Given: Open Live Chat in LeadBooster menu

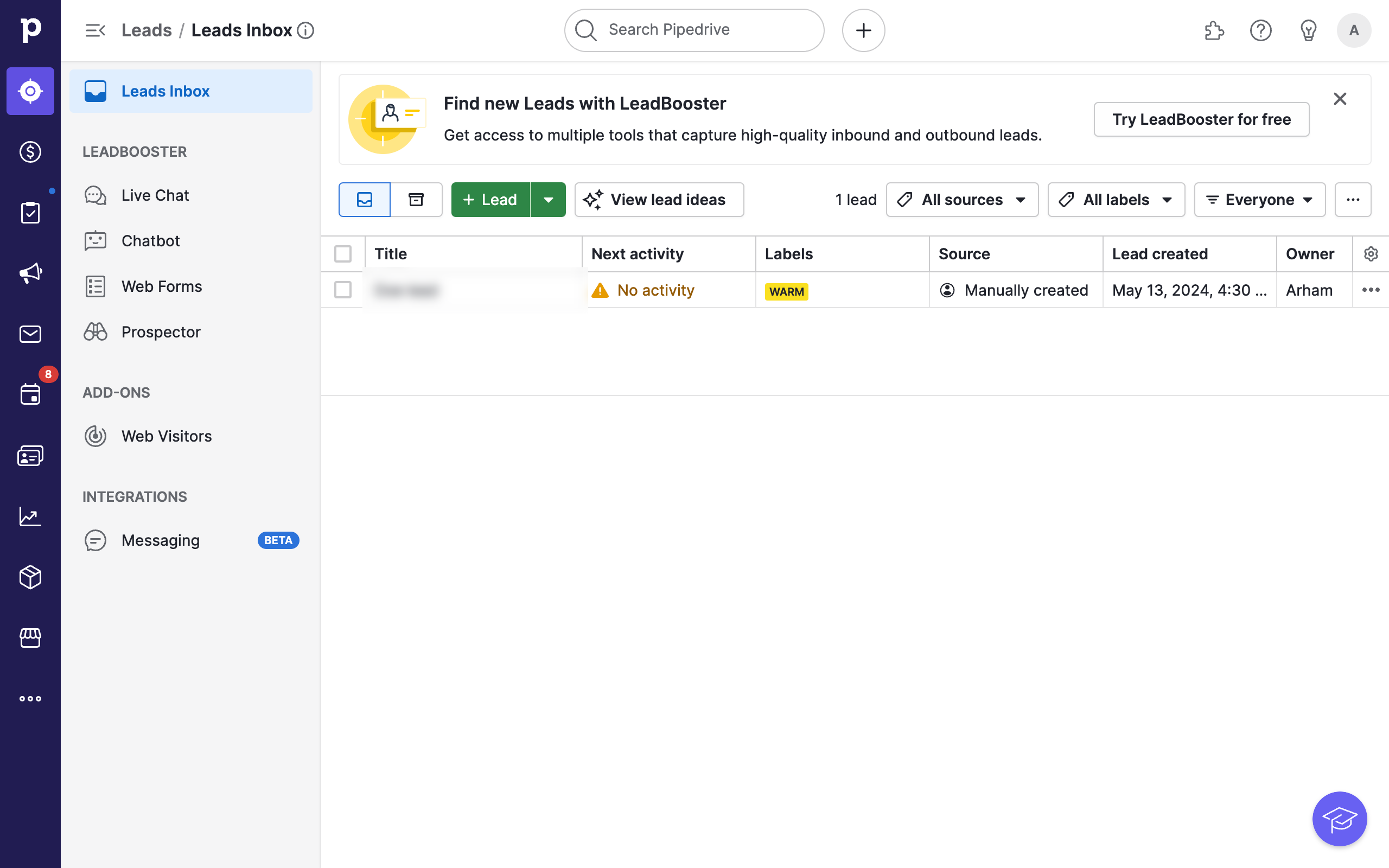Looking at the screenshot, I should (155, 195).
